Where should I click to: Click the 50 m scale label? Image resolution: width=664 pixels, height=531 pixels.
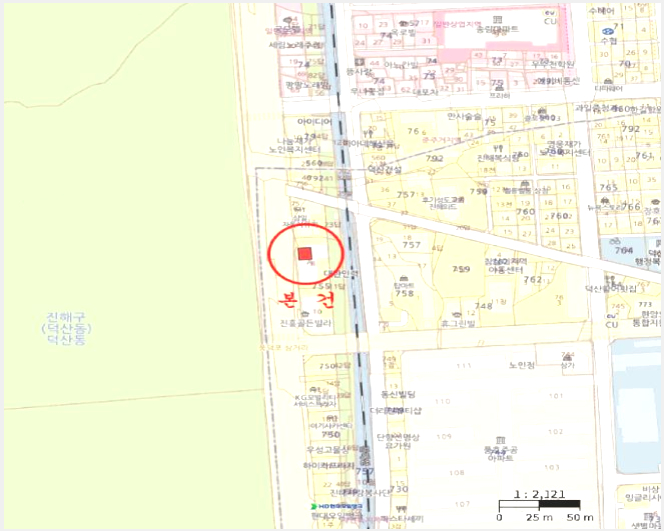pyautogui.click(x=580, y=517)
